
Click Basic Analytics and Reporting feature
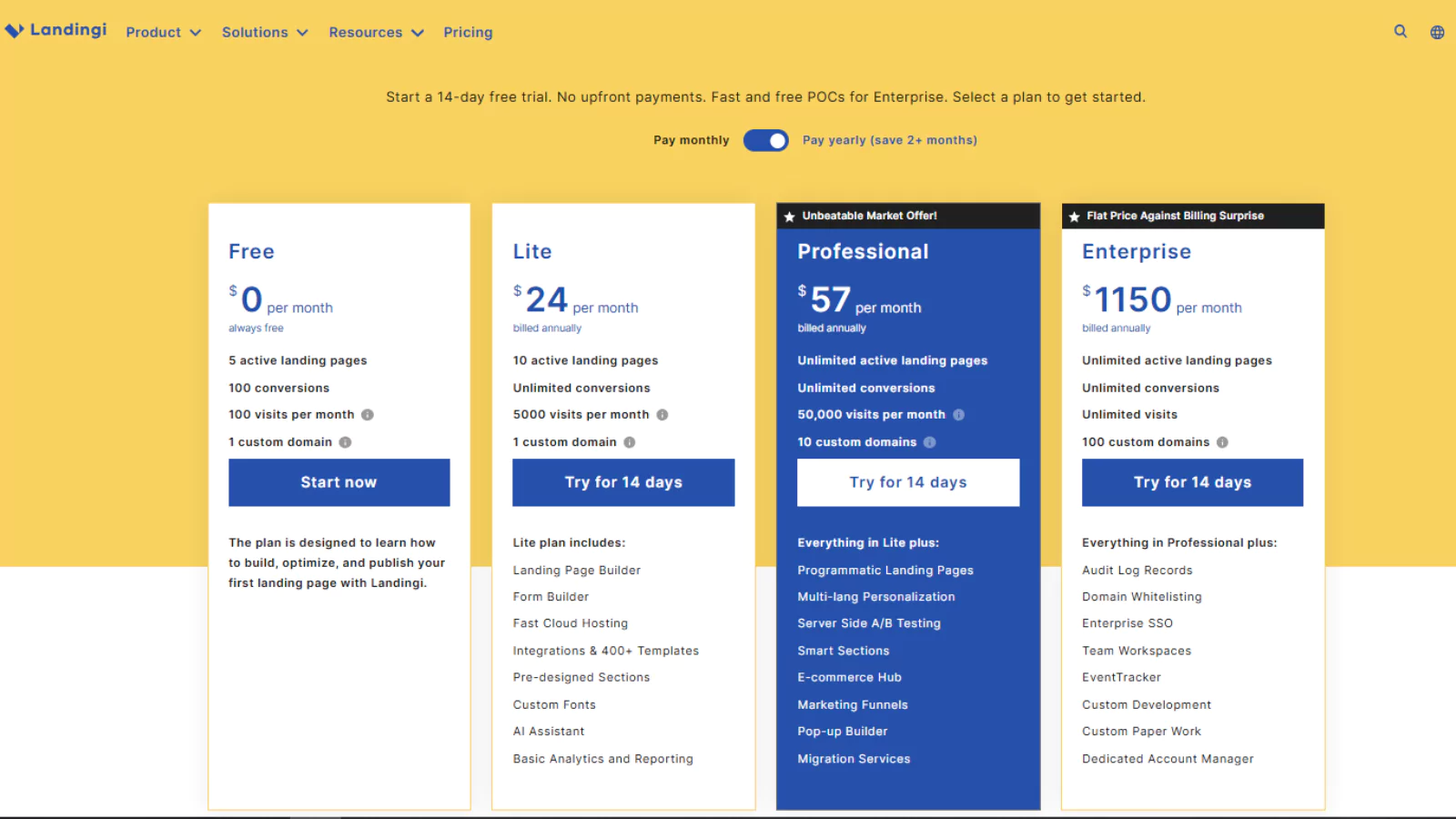(x=603, y=759)
